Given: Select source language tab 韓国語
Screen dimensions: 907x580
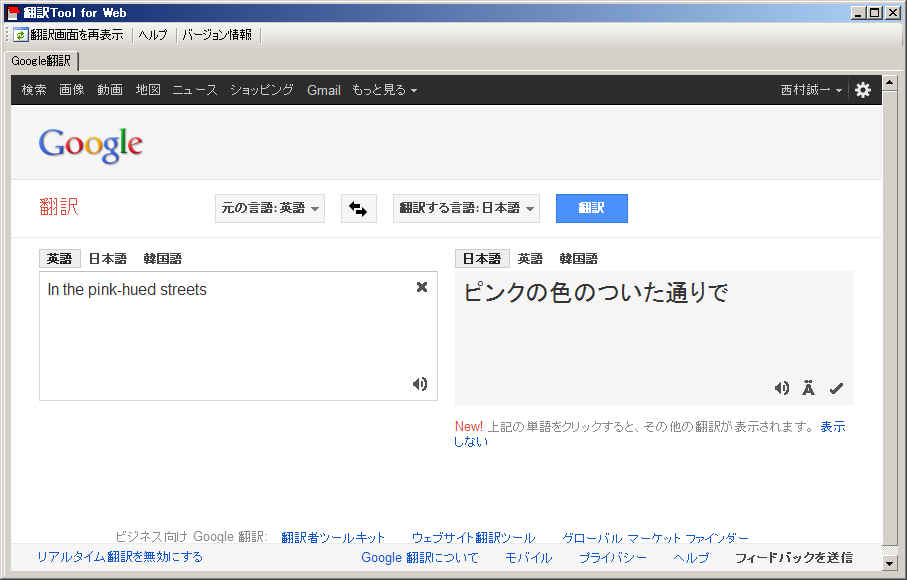Looking at the screenshot, I should [163, 258].
